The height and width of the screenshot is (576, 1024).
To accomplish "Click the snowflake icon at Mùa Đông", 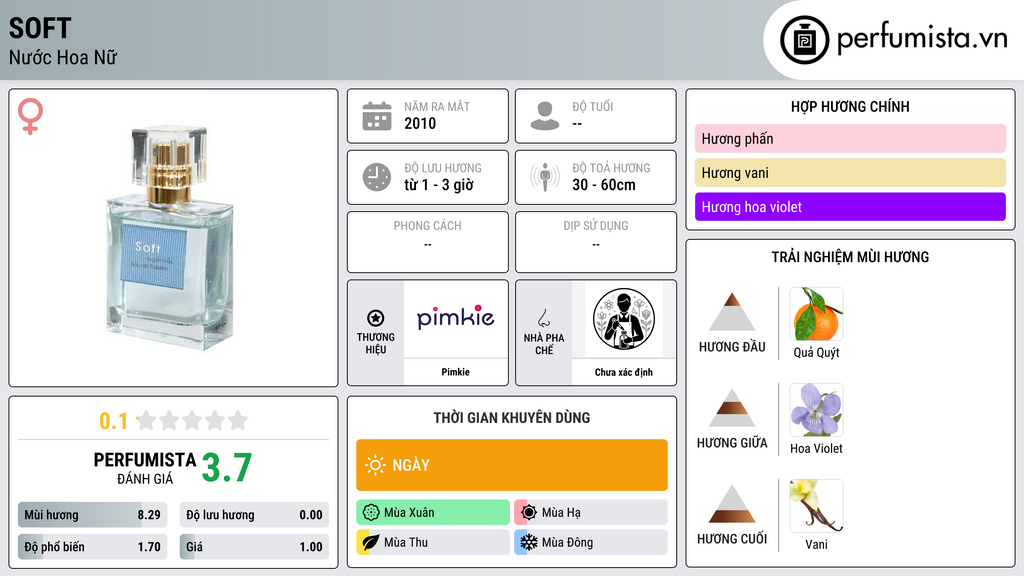I will coord(529,542).
